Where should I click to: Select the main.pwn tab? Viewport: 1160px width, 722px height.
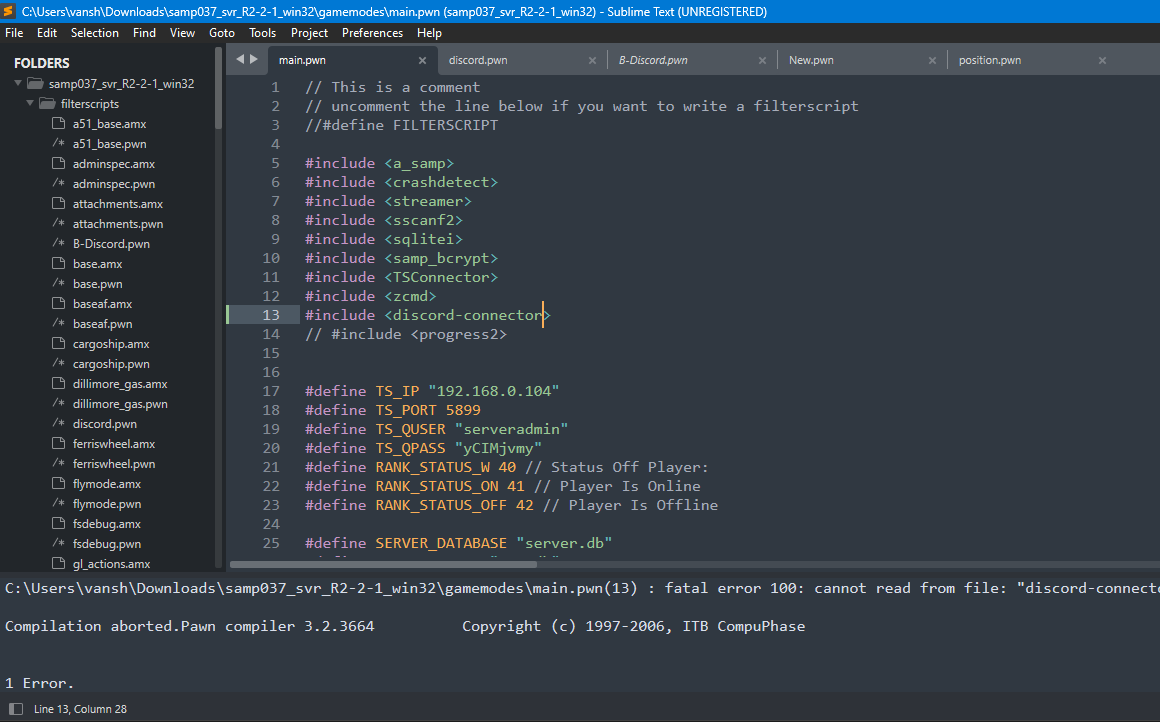click(303, 60)
